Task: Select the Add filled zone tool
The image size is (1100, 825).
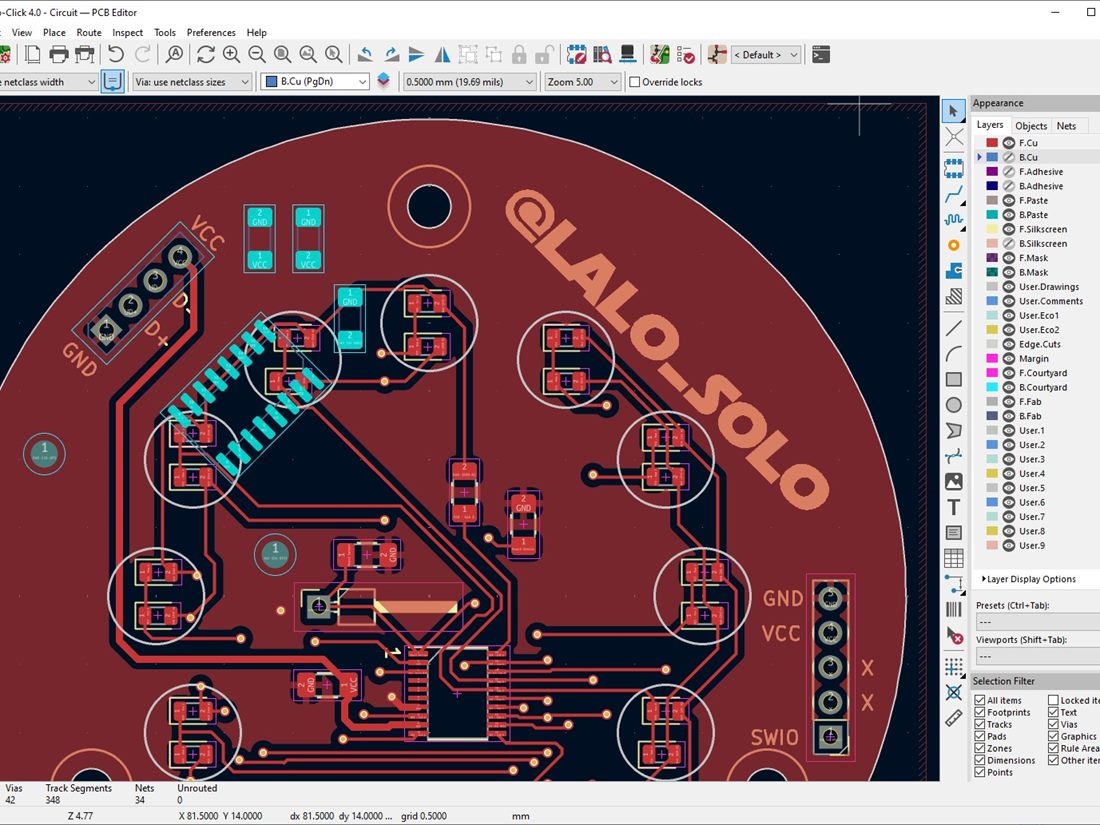Action: [953, 270]
